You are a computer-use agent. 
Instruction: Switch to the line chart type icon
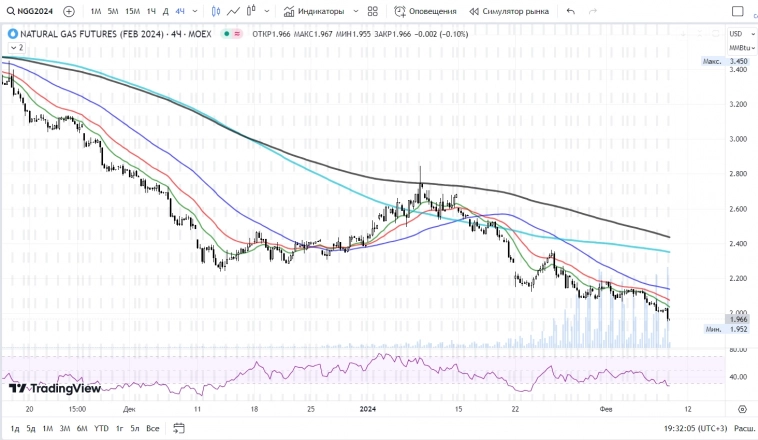[233, 11]
